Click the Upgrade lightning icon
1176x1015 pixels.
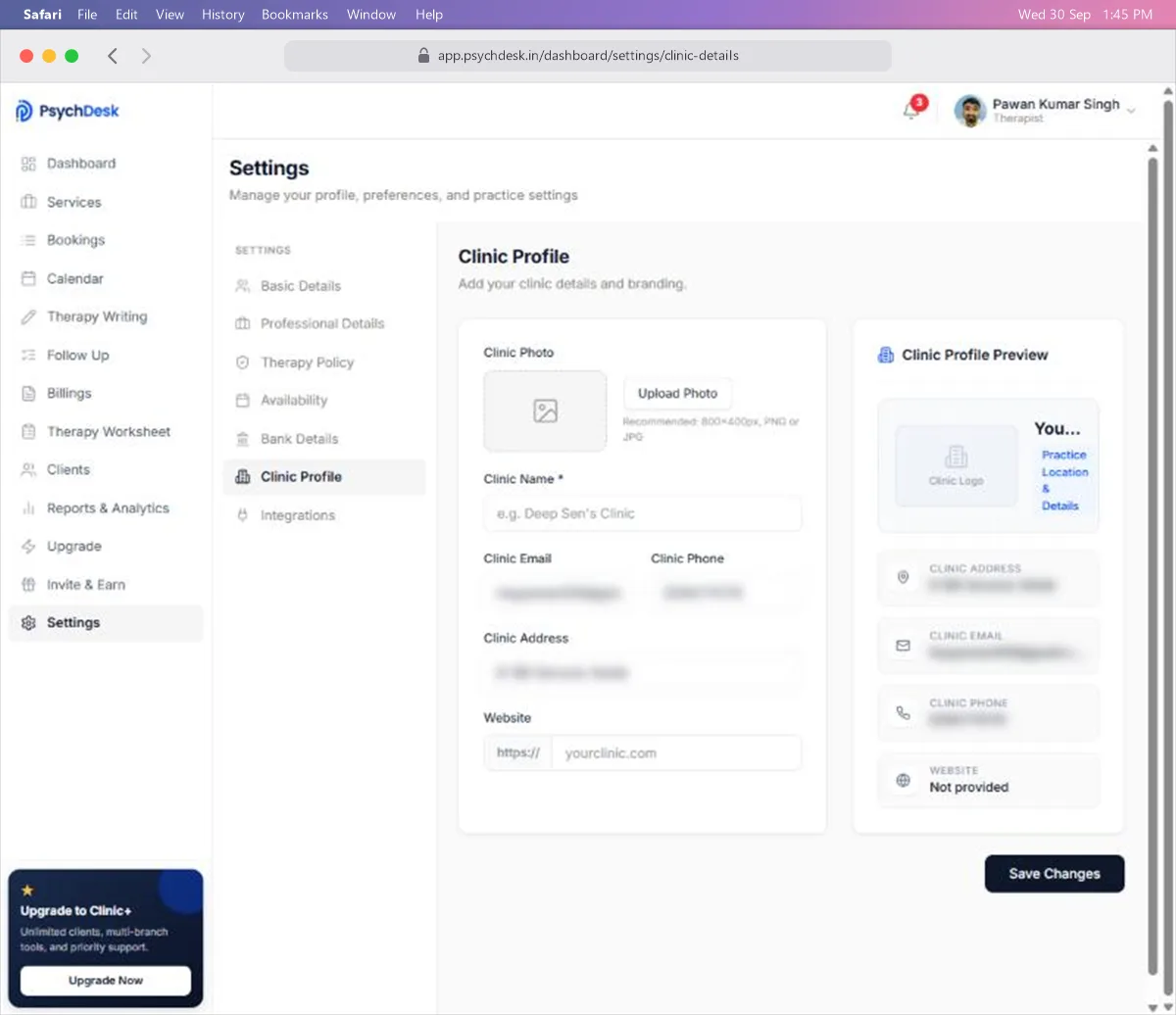(28, 547)
